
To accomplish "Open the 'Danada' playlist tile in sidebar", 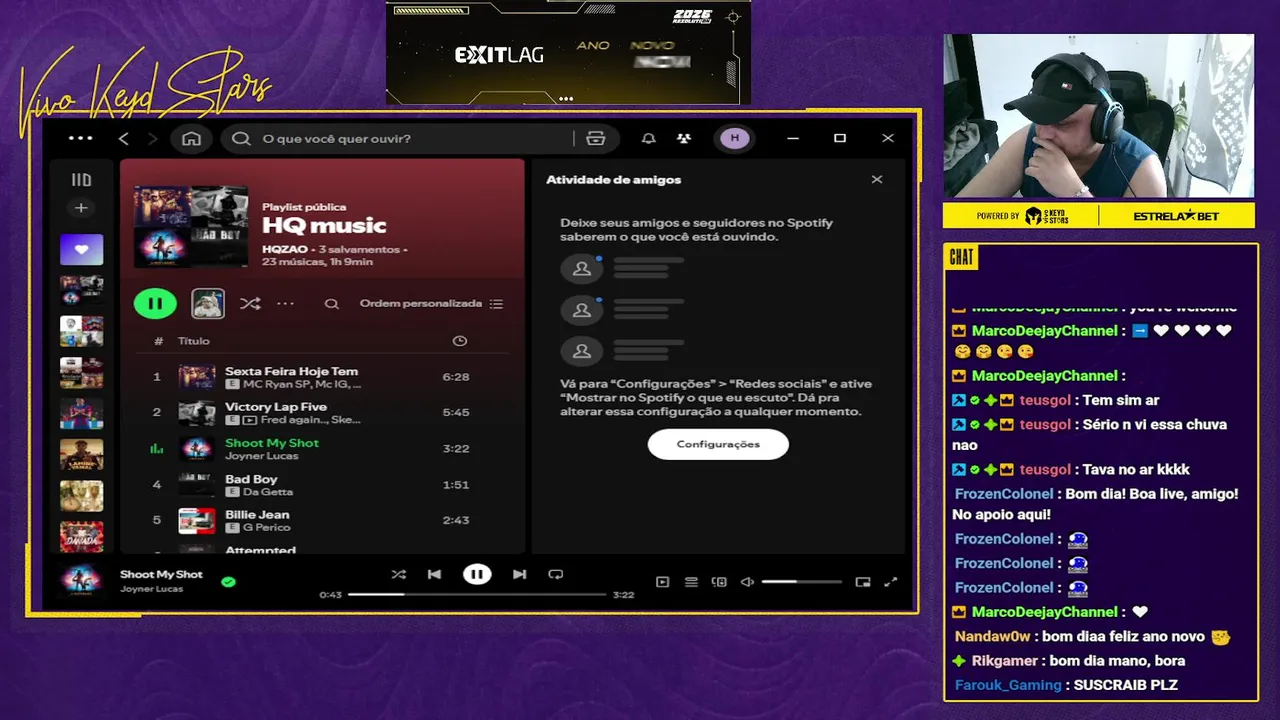I will click(81, 537).
